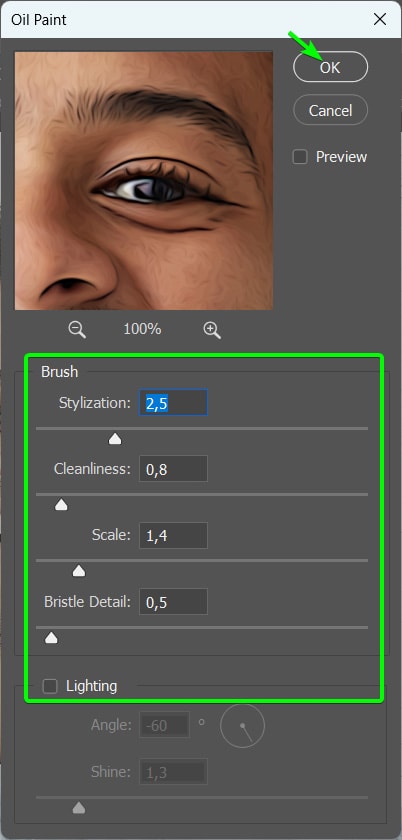
Task: Click the Scale slider handle
Action: 79,572
